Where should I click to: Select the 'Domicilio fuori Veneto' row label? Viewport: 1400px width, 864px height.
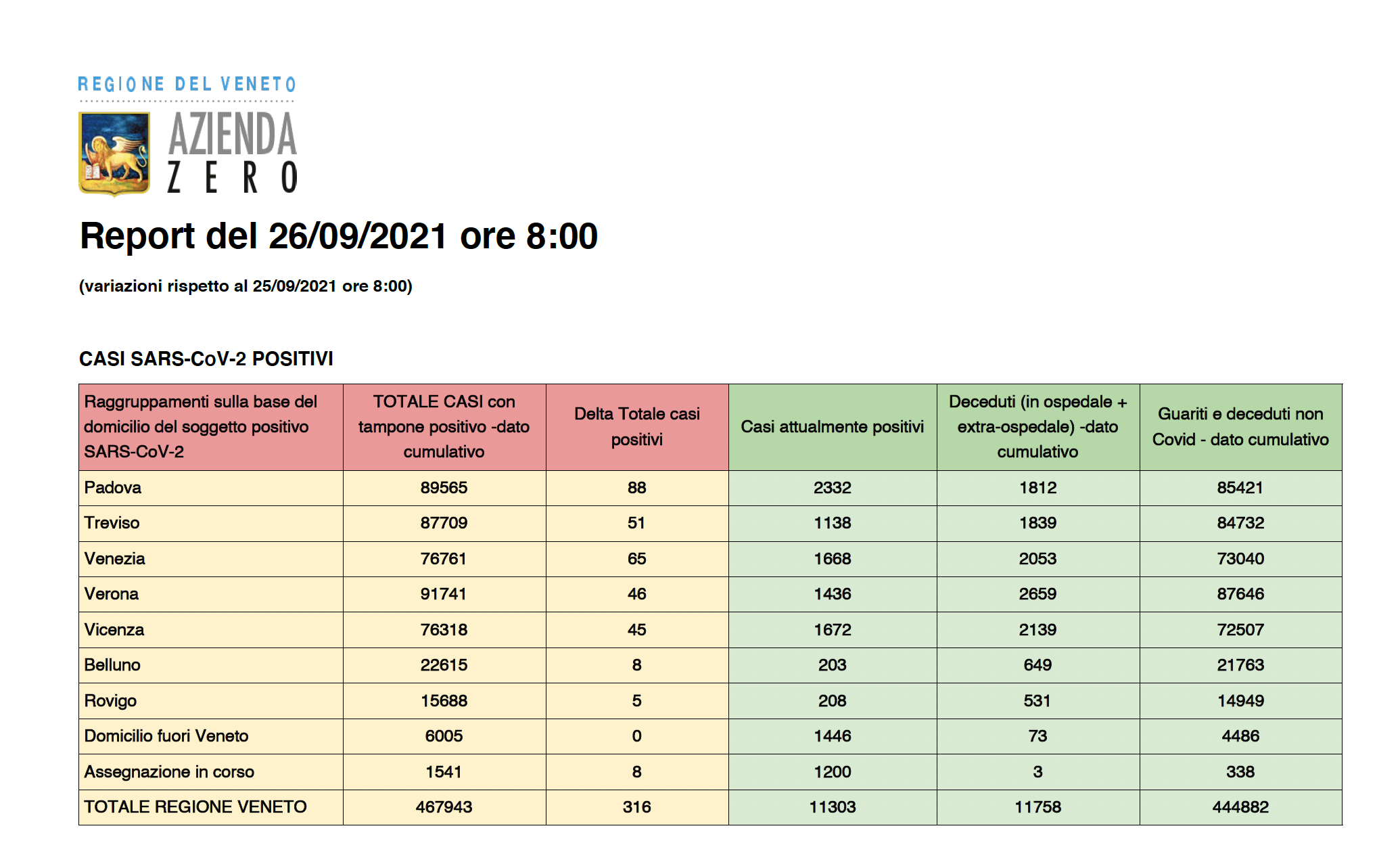click(x=166, y=736)
